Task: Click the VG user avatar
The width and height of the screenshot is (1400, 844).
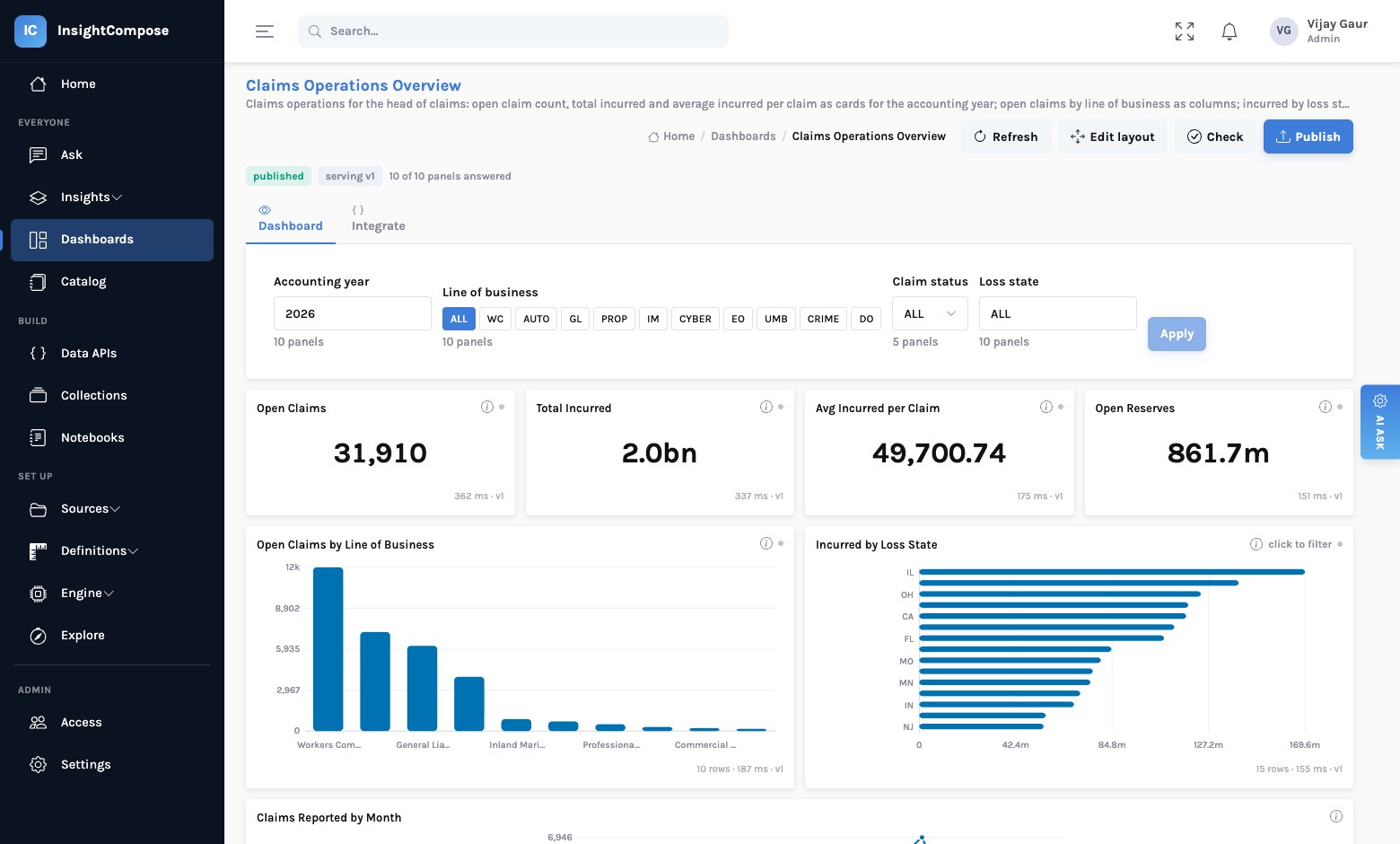Action: coord(1284,31)
